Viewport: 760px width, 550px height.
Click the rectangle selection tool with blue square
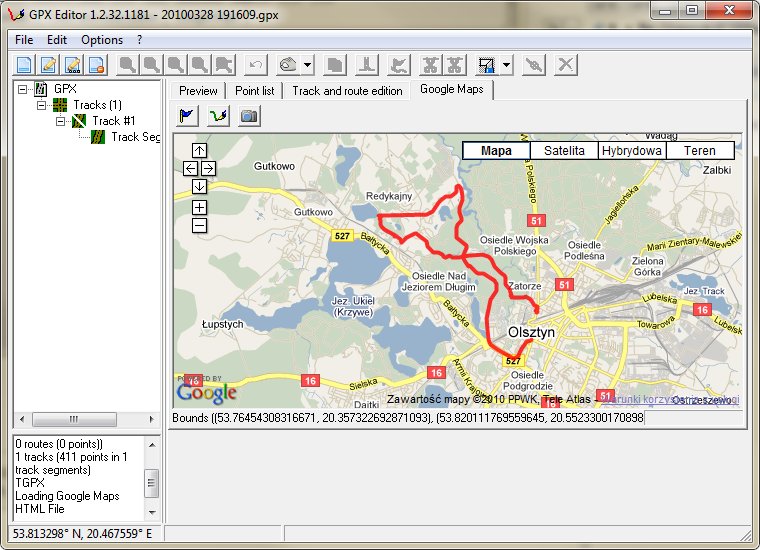tap(486, 64)
